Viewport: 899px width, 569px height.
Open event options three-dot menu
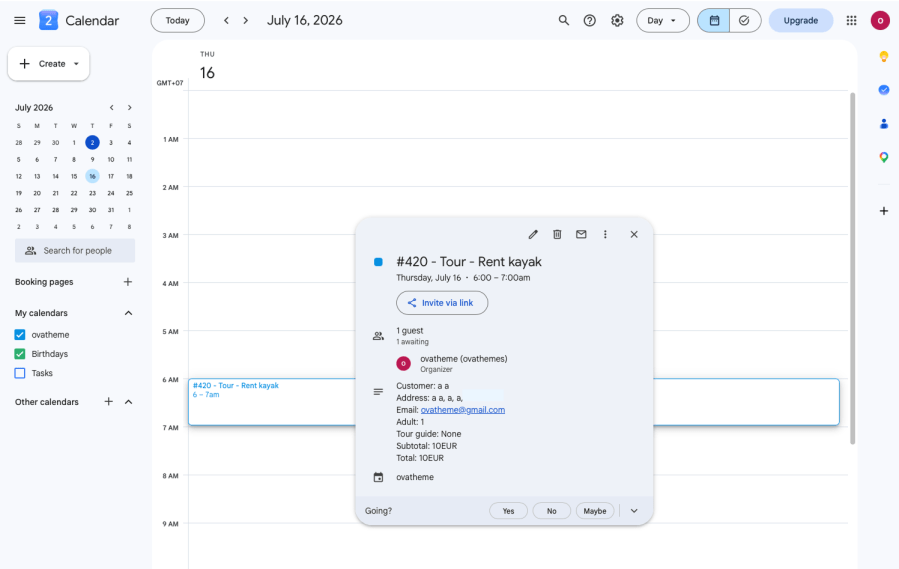pos(605,234)
